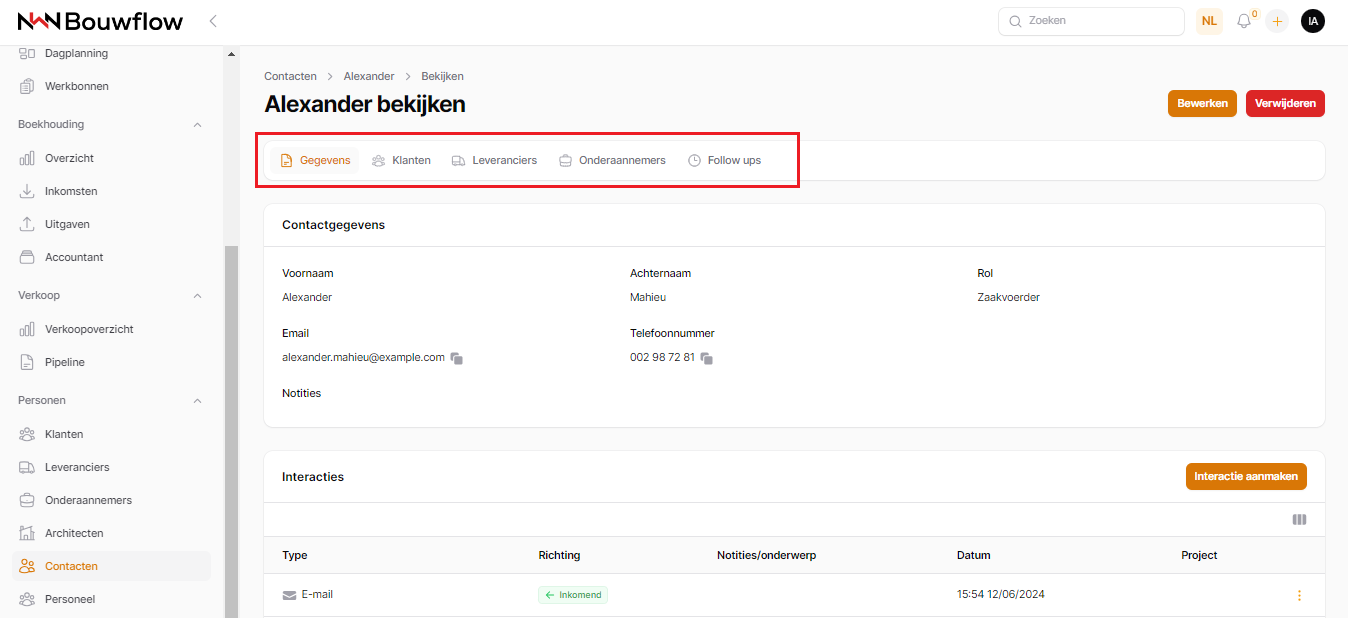
Task: Collapse the Boekhouding sidebar section
Action: [x=197, y=125]
